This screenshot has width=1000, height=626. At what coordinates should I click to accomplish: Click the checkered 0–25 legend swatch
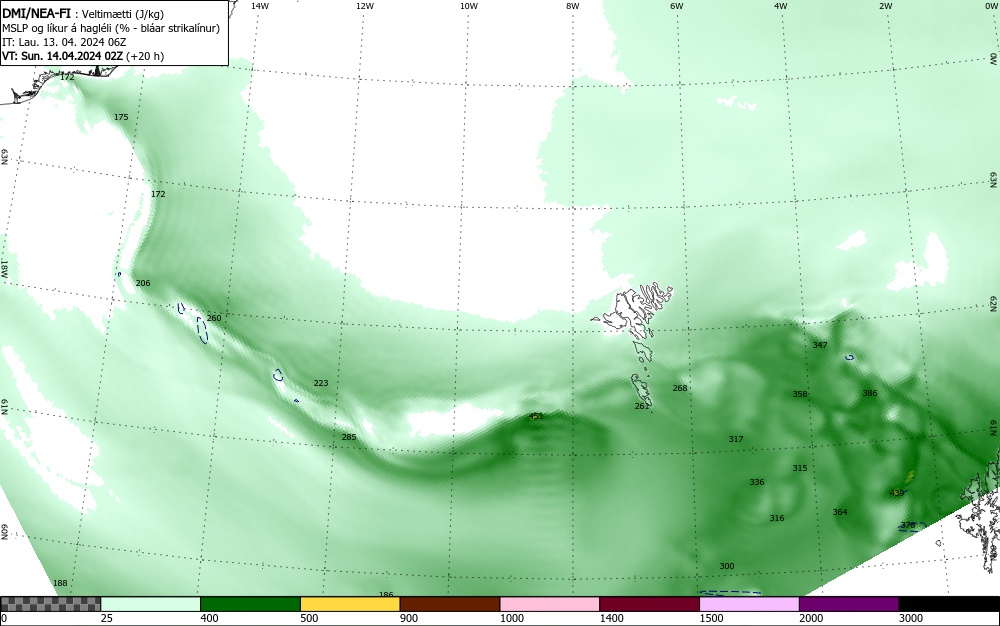[x=50, y=604]
